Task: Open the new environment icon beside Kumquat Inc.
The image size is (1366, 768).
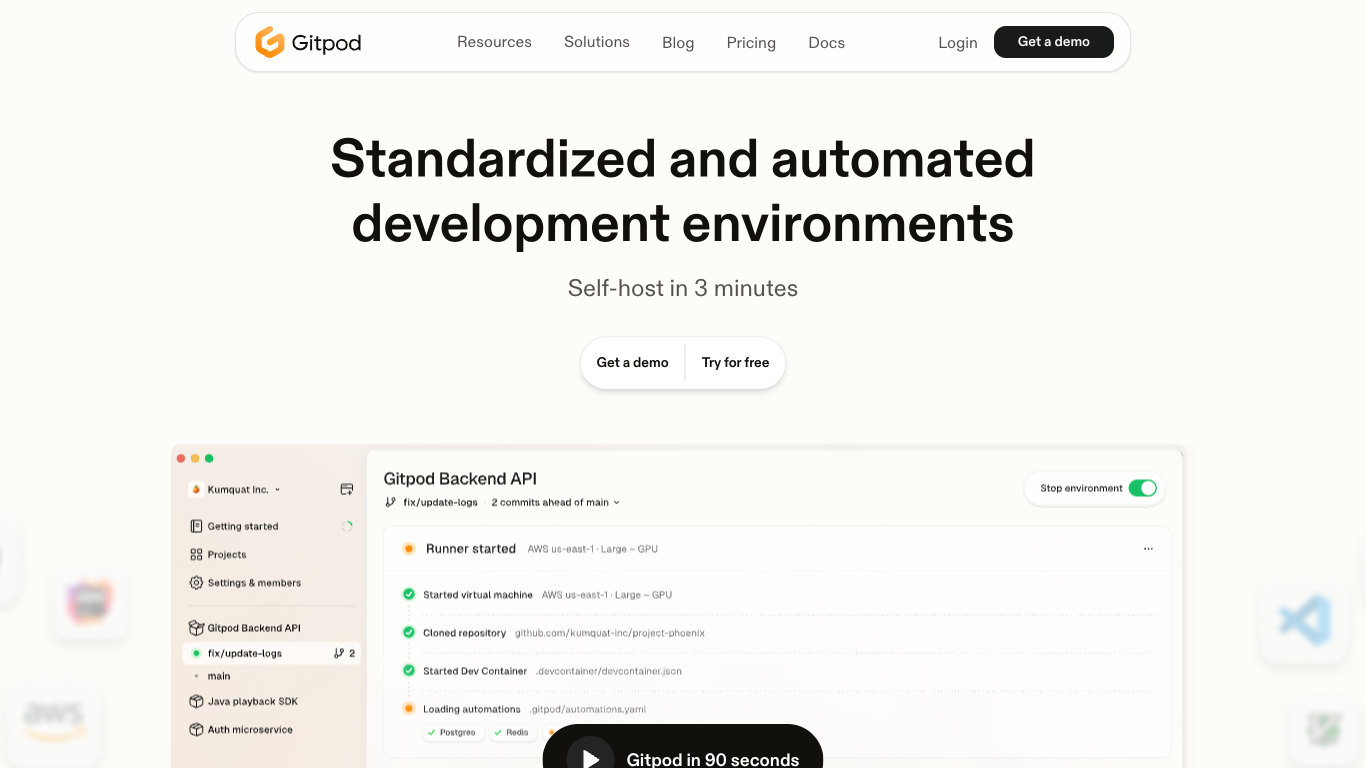Action: point(347,489)
